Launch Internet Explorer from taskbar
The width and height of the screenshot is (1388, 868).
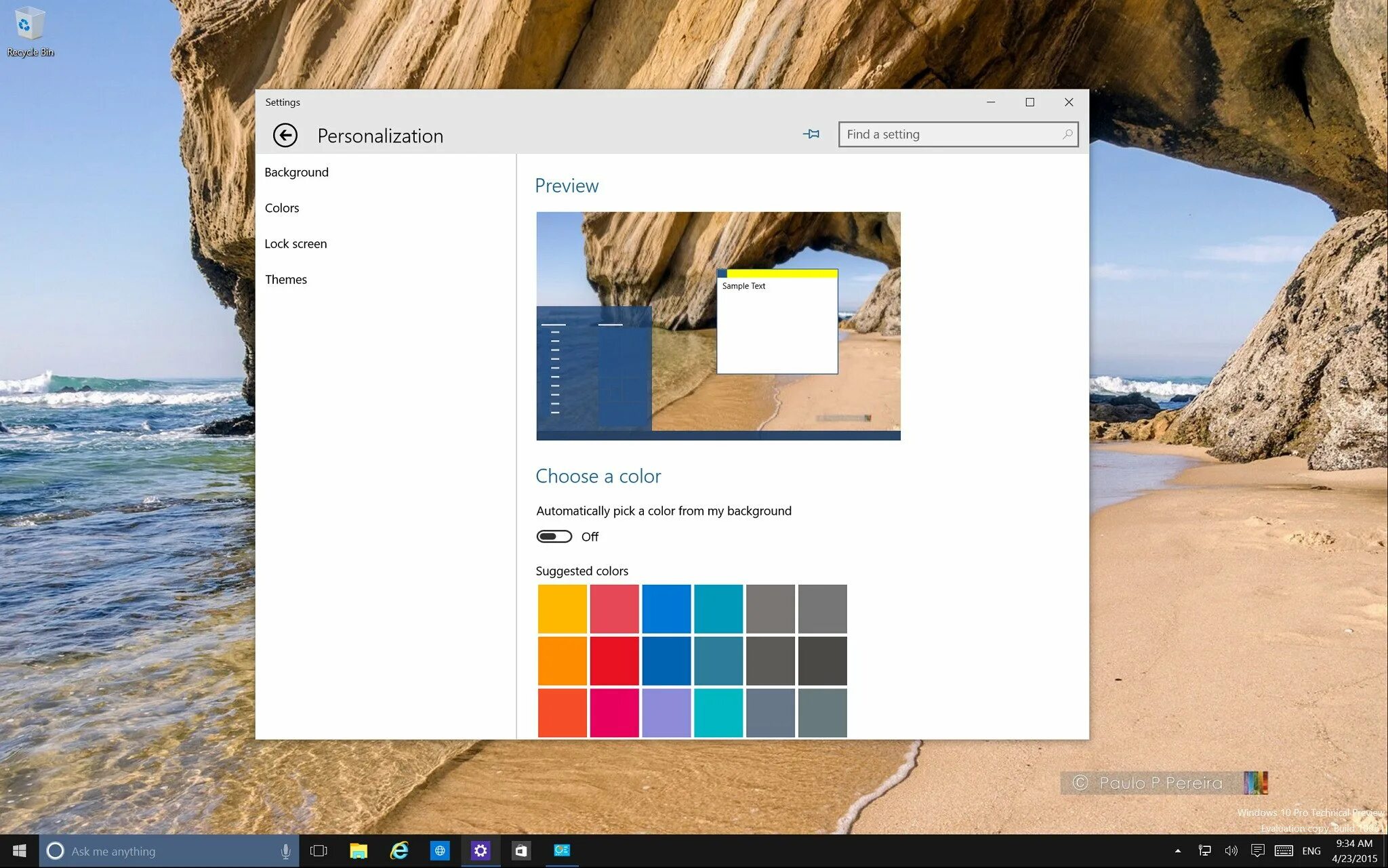pyautogui.click(x=399, y=851)
